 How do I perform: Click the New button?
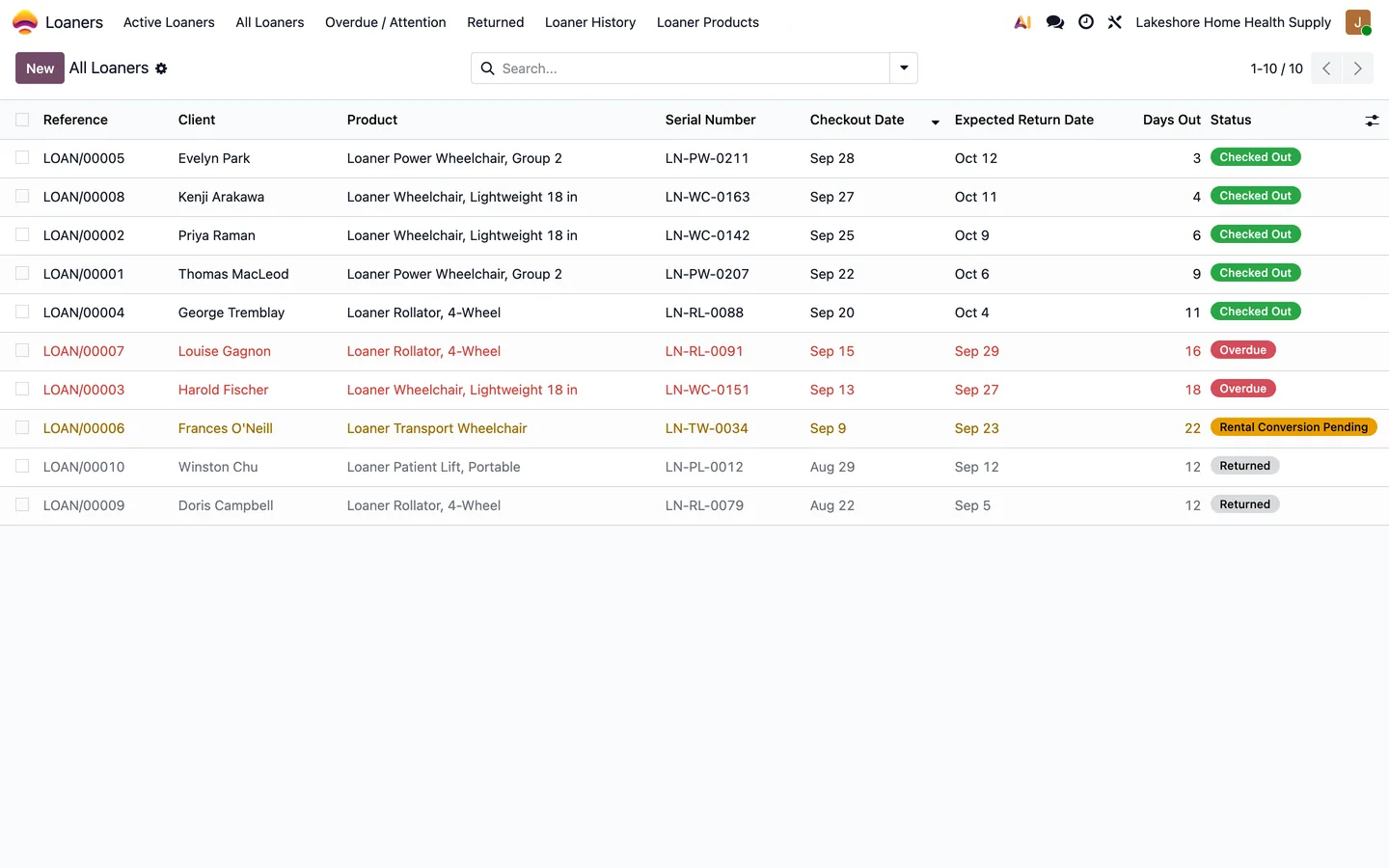pyautogui.click(x=40, y=68)
